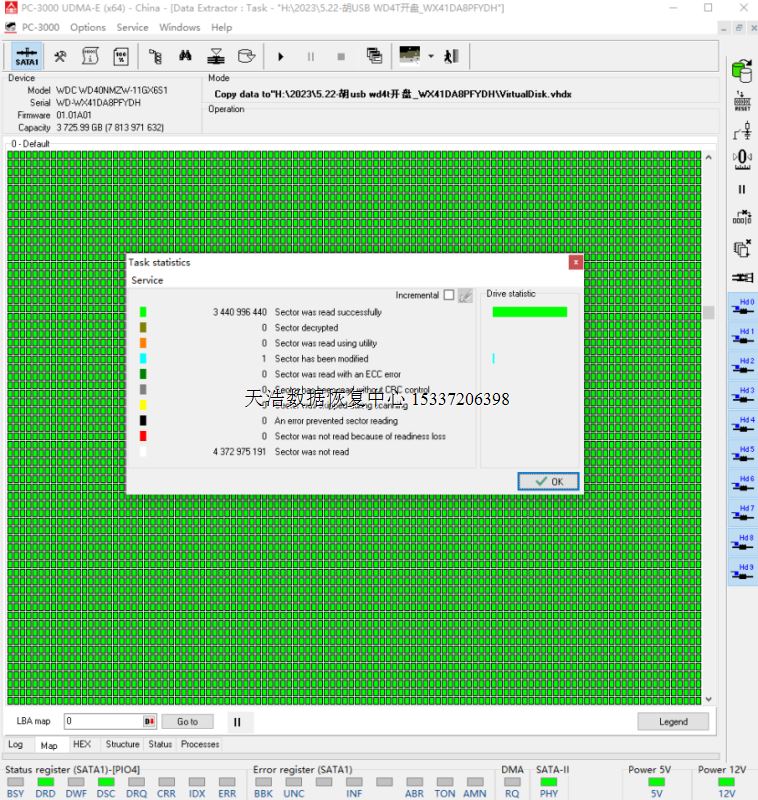The width and height of the screenshot is (758, 800).
Task: Click the LBA map input field
Action: [x=104, y=721]
